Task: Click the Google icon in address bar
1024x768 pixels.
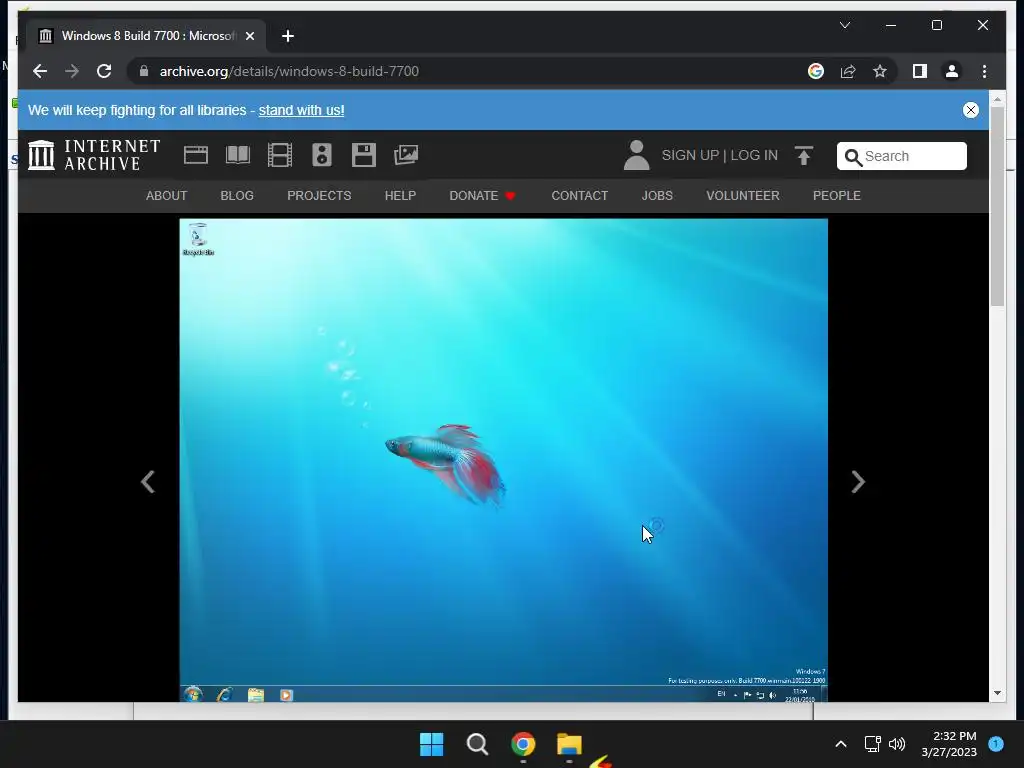Action: tap(816, 71)
